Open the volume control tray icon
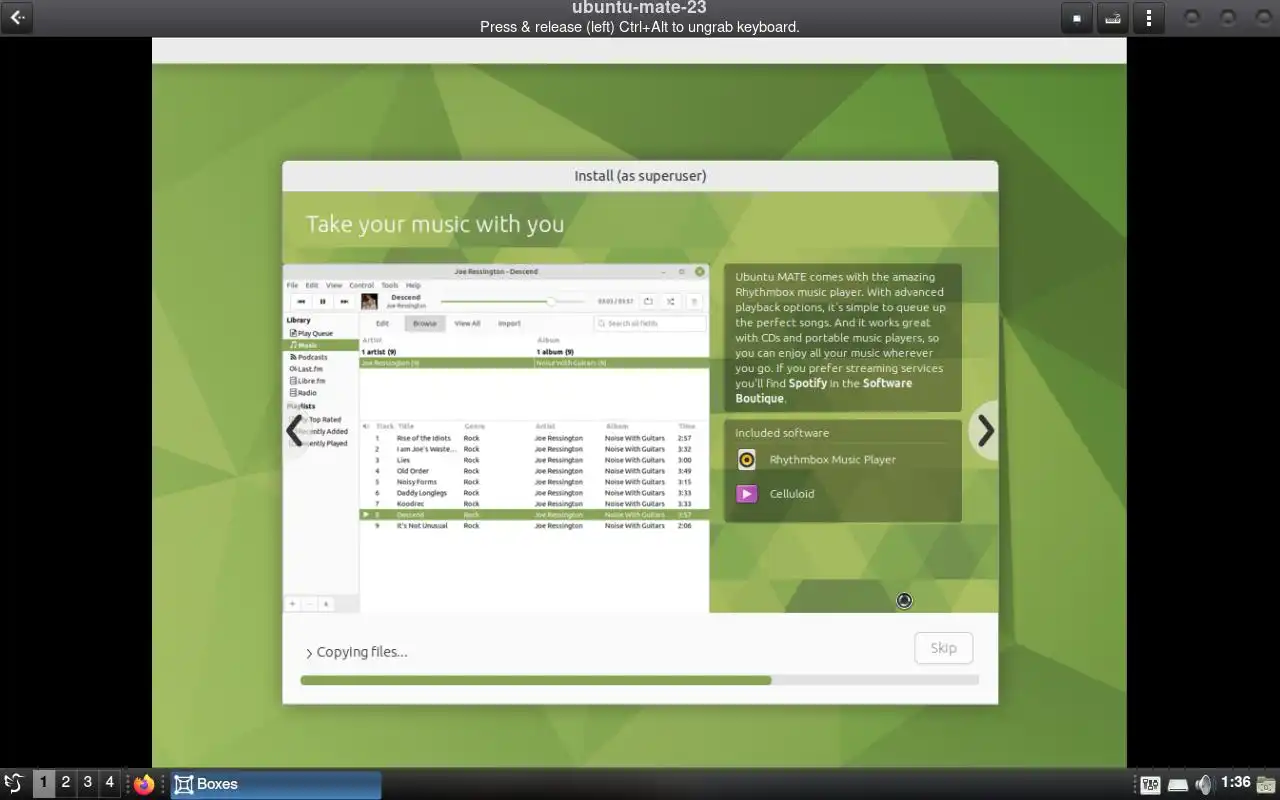Image resolution: width=1280 pixels, height=800 pixels. pos(1204,785)
